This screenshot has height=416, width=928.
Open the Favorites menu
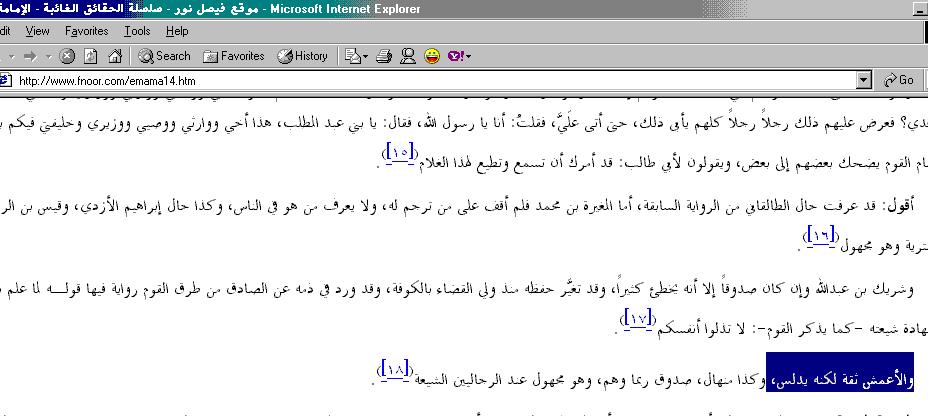[x=87, y=31]
